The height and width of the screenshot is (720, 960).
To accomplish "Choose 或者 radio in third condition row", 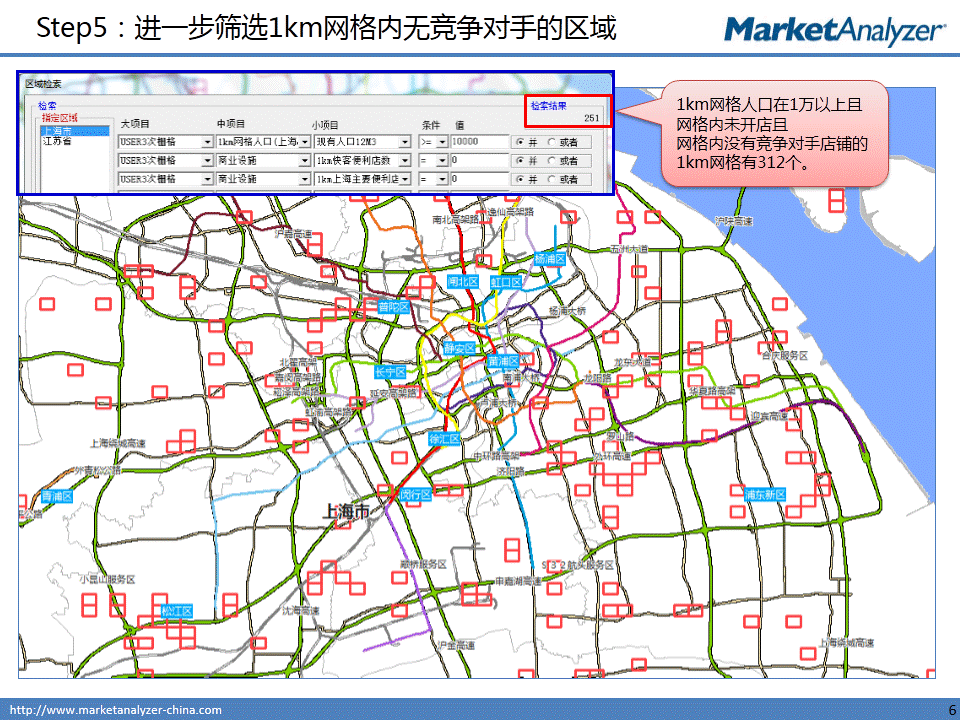I will [552, 179].
